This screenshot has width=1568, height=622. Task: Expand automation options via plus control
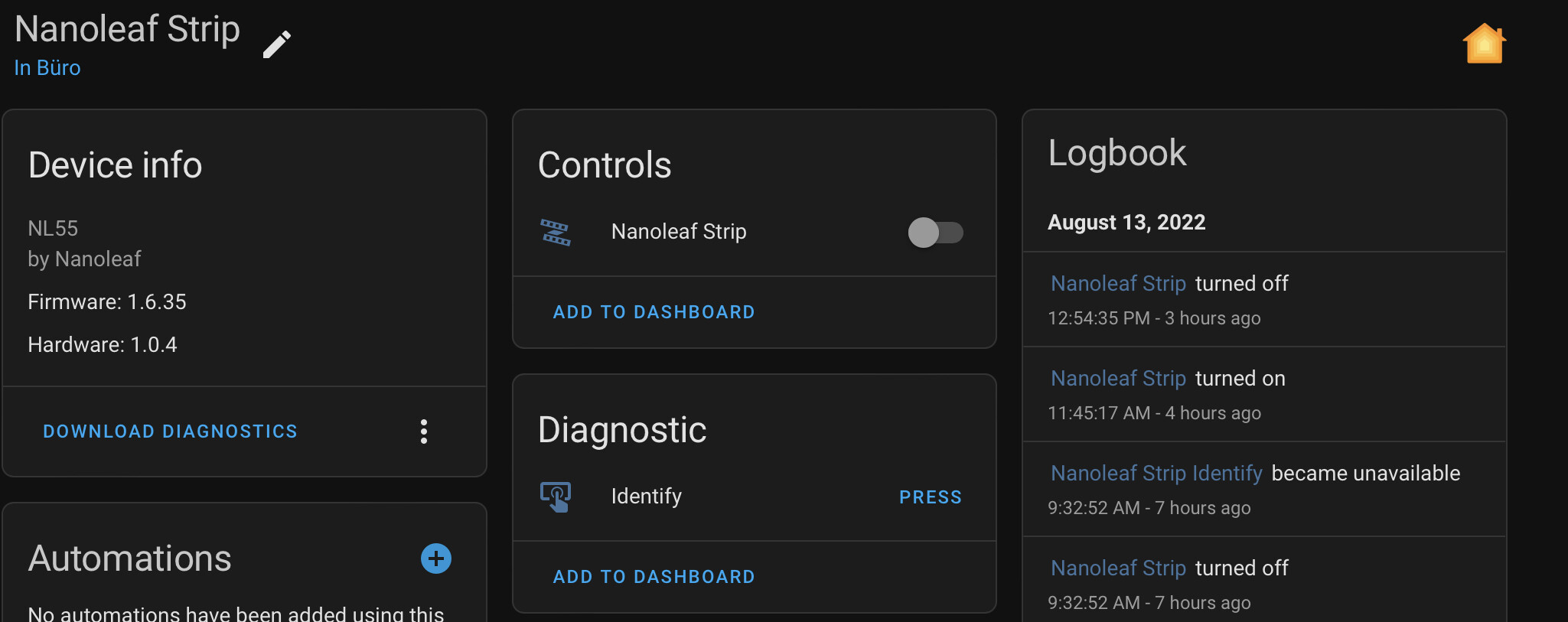coord(435,558)
